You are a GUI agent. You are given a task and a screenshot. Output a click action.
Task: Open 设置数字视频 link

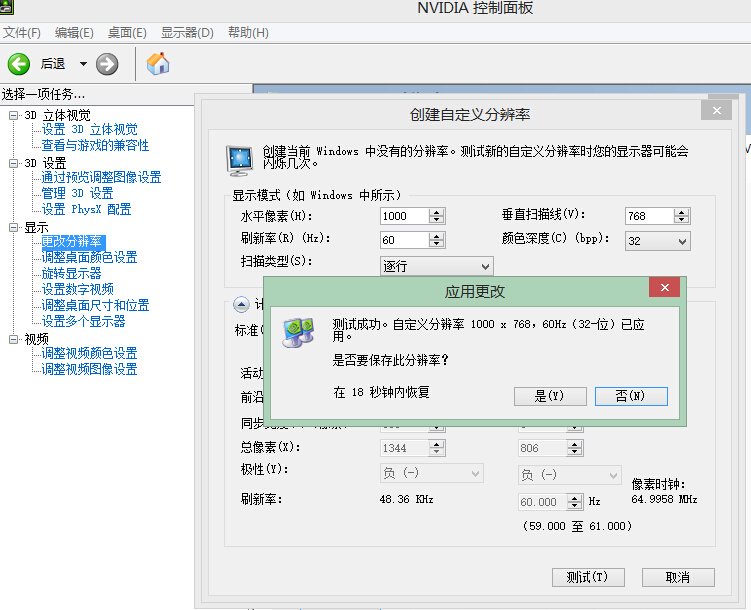(78, 289)
